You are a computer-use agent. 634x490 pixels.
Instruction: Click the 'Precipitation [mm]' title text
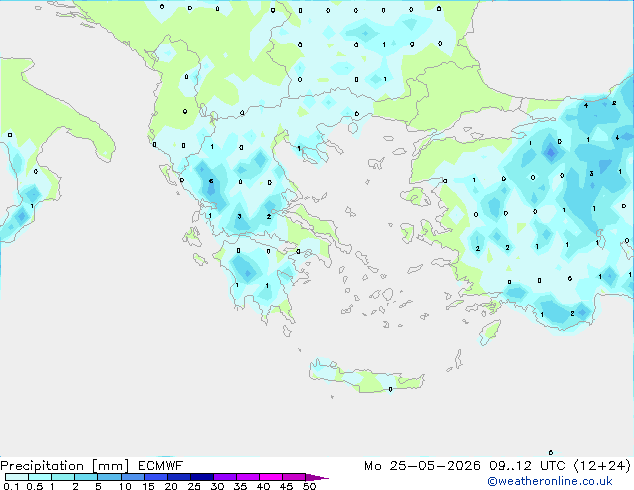[x=65, y=466]
